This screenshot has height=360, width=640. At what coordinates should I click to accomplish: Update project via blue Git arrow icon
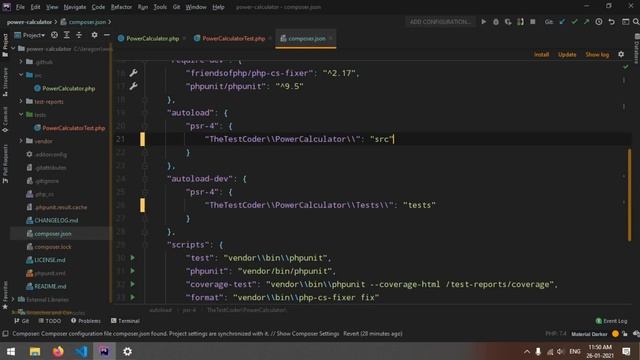[x=562, y=22]
